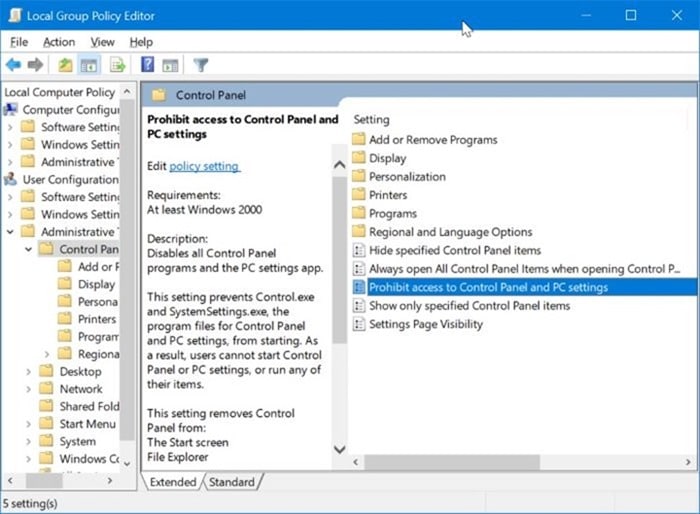
Task: Expand Software Settings under Computer Configuration
Action: tap(10, 127)
